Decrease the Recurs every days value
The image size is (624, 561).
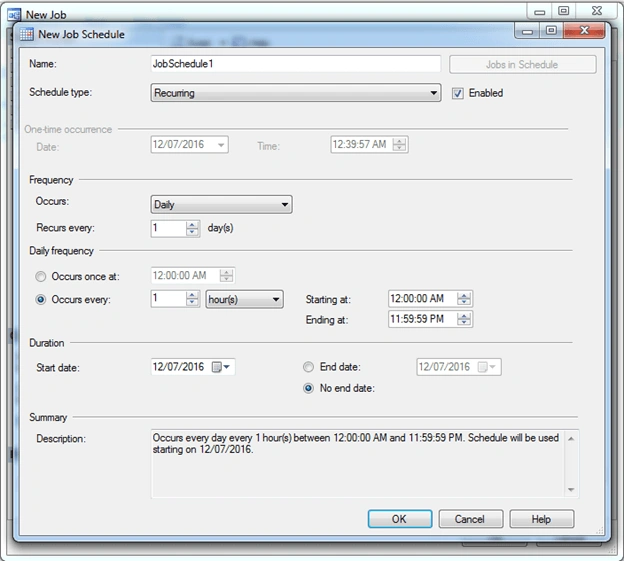[x=192, y=232]
